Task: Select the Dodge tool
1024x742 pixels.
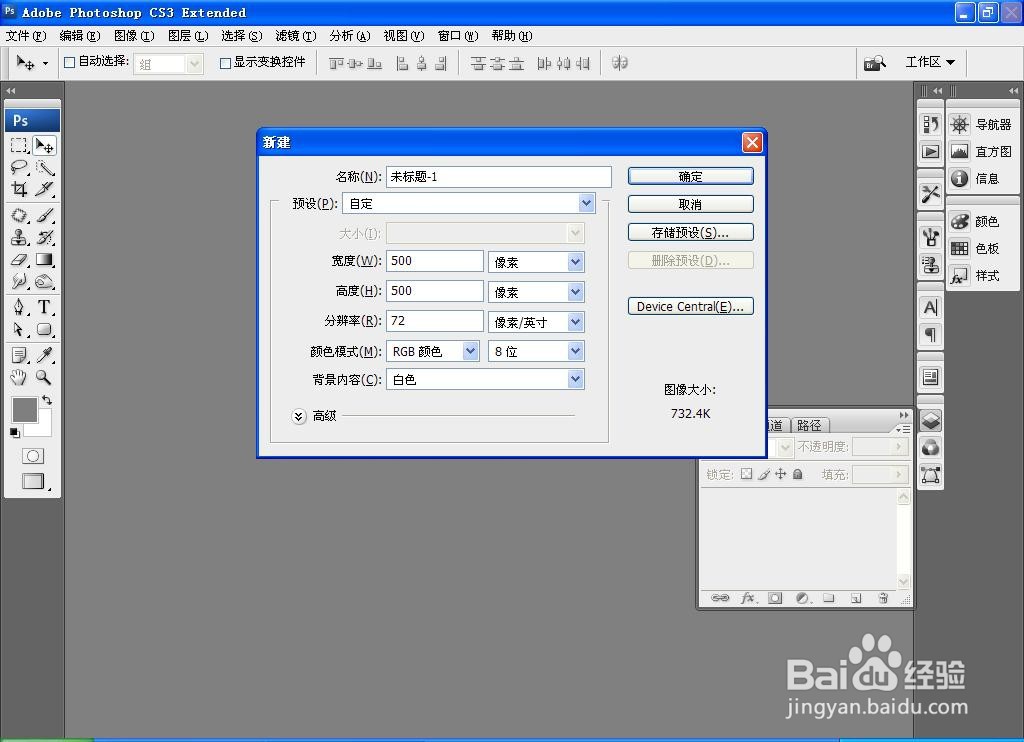Action: click(44, 282)
